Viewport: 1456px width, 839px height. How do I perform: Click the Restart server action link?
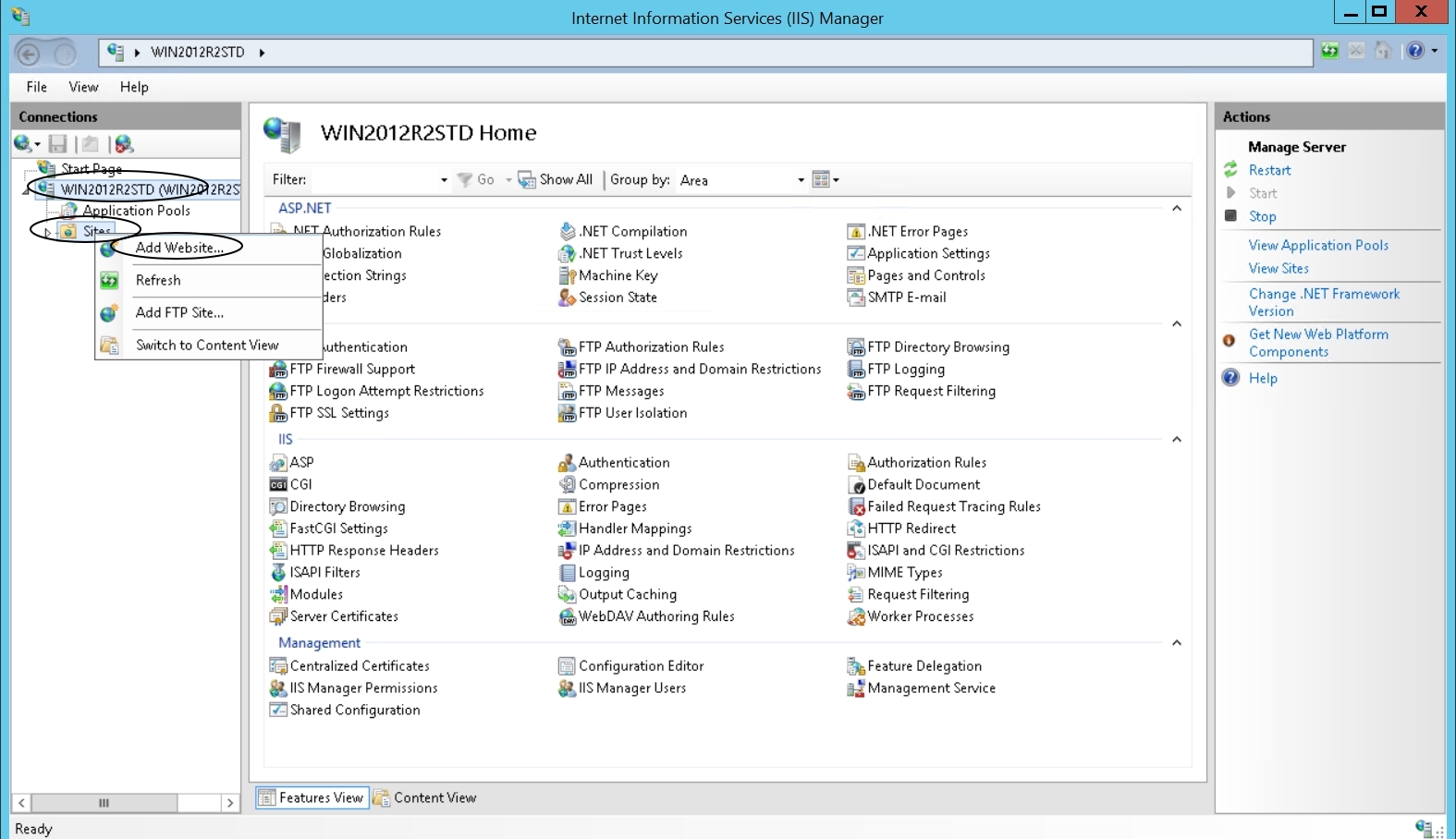point(1269,170)
